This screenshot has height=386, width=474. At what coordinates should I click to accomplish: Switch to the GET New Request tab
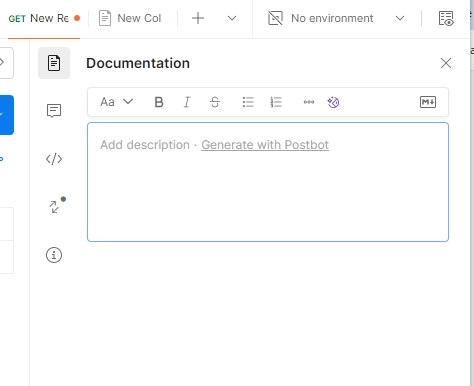44,18
